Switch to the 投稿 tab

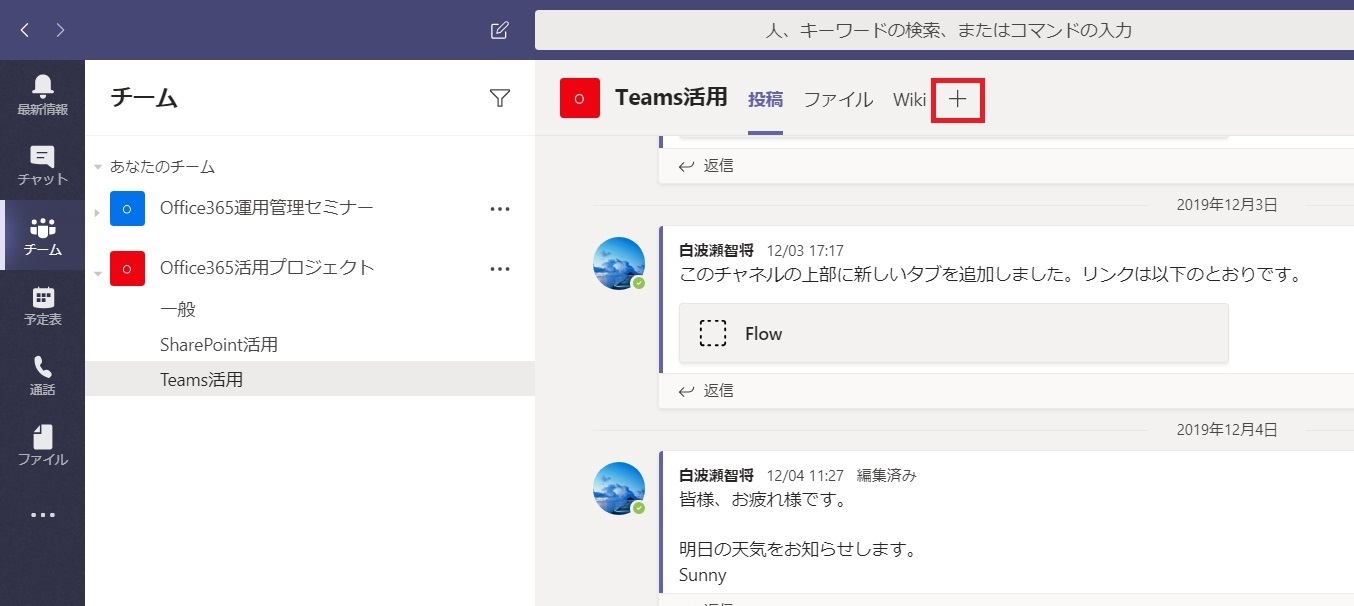pyautogui.click(x=765, y=99)
